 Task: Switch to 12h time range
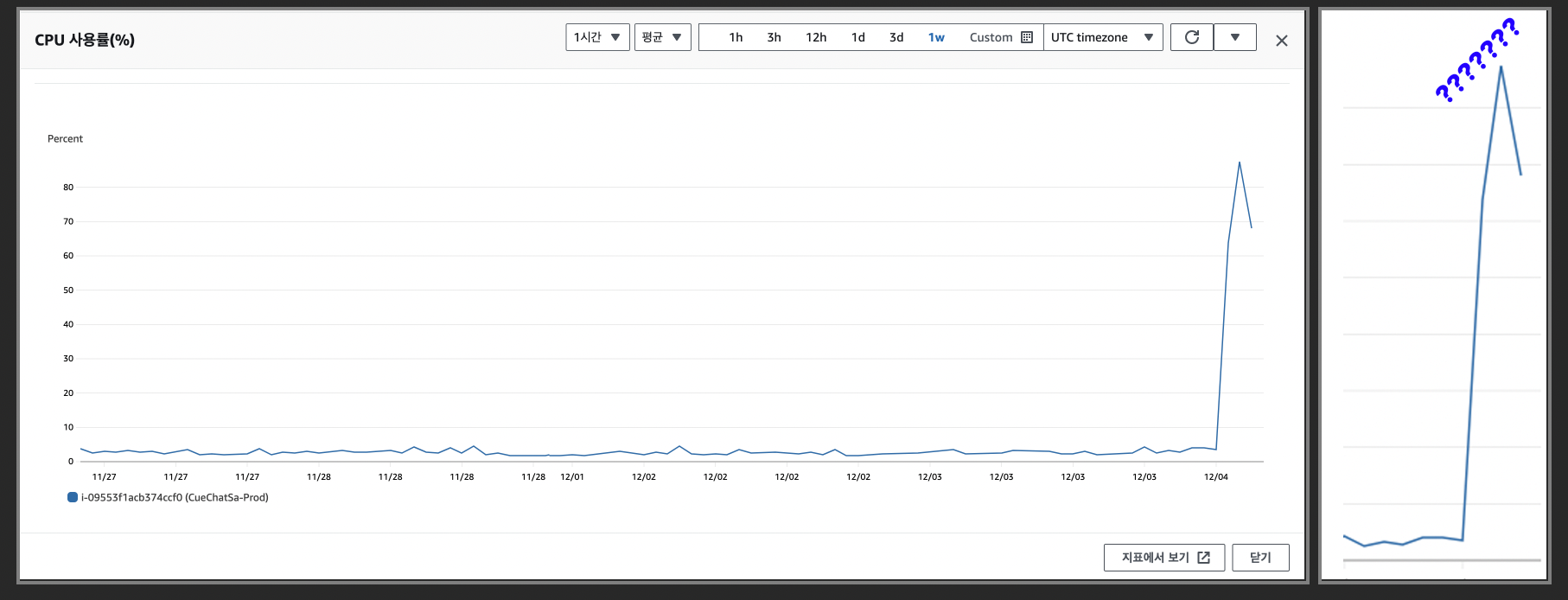[816, 37]
